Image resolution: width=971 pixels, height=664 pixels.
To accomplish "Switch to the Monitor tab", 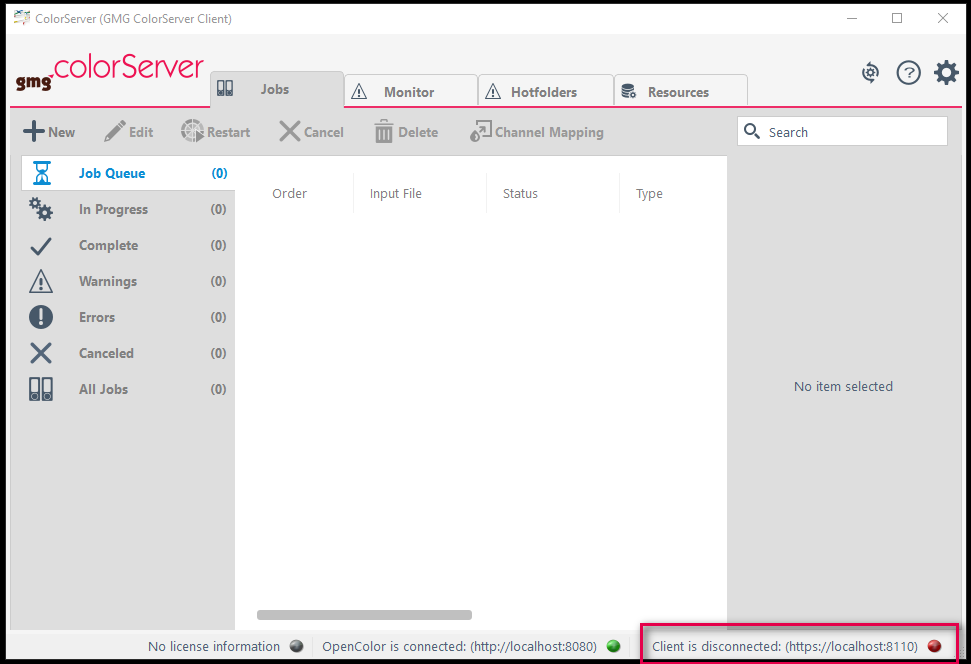I will point(411,92).
